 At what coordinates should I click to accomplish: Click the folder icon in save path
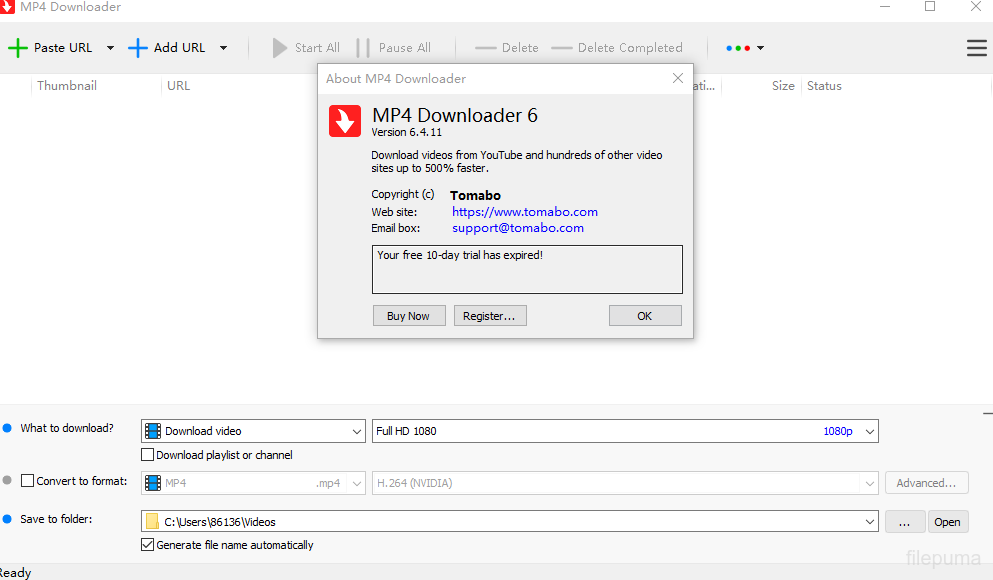click(152, 522)
